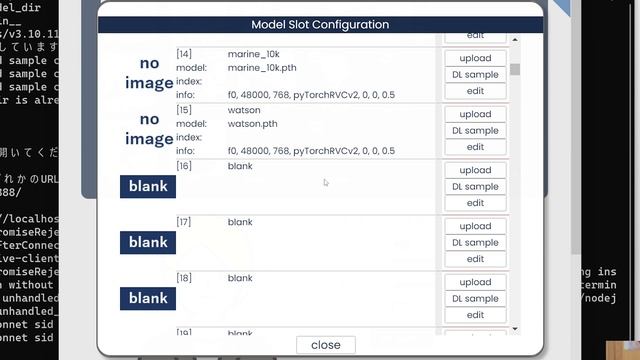
Task: Download sample into blank slot 18
Action: coord(475,298)
